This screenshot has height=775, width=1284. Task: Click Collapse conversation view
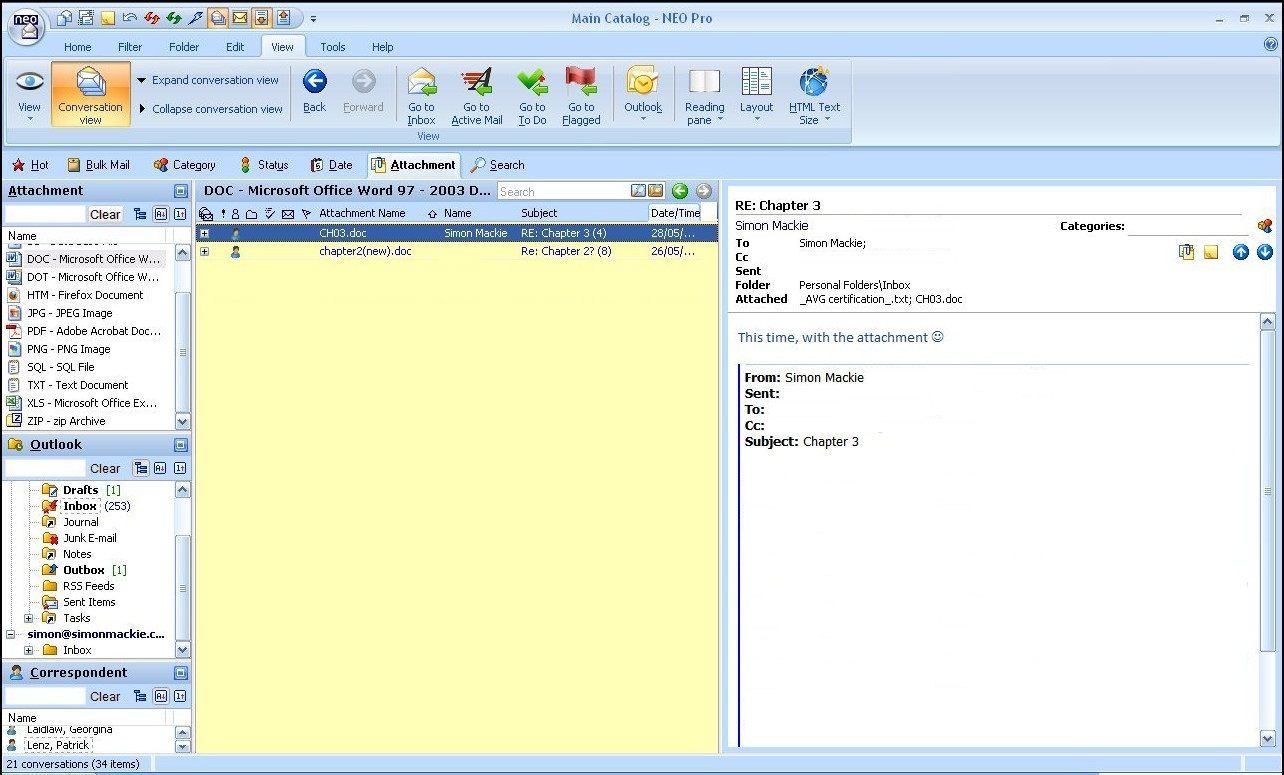(x=210, y=109)
